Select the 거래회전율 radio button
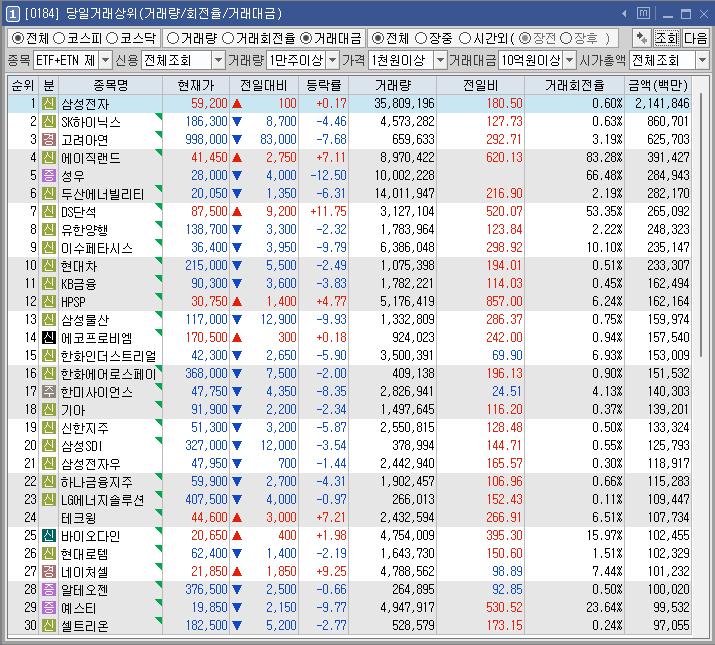 click(x=228, y=38)
